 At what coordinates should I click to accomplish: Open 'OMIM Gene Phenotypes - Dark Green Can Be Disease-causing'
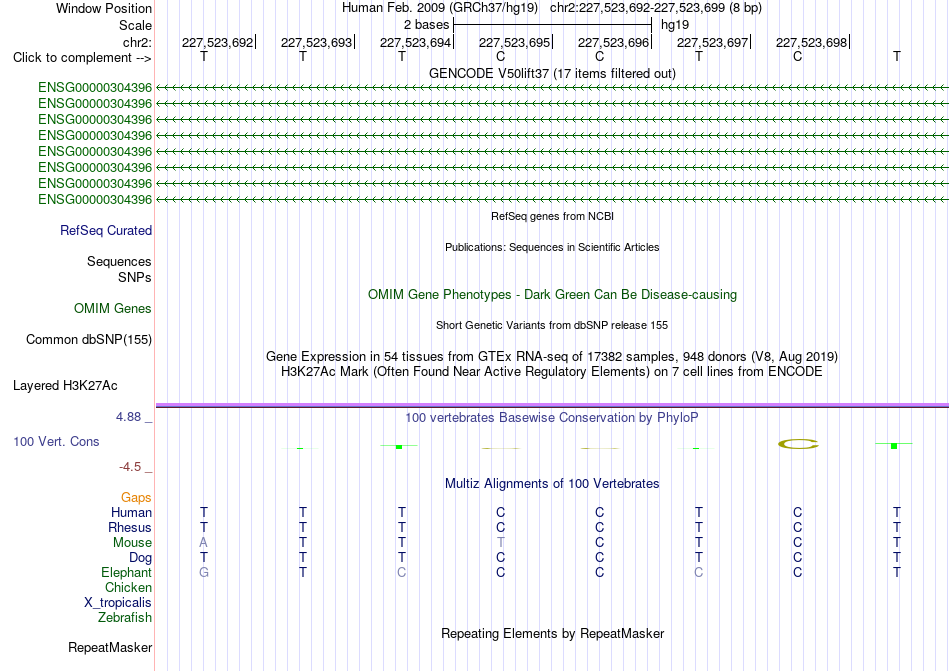coord(552,294)
